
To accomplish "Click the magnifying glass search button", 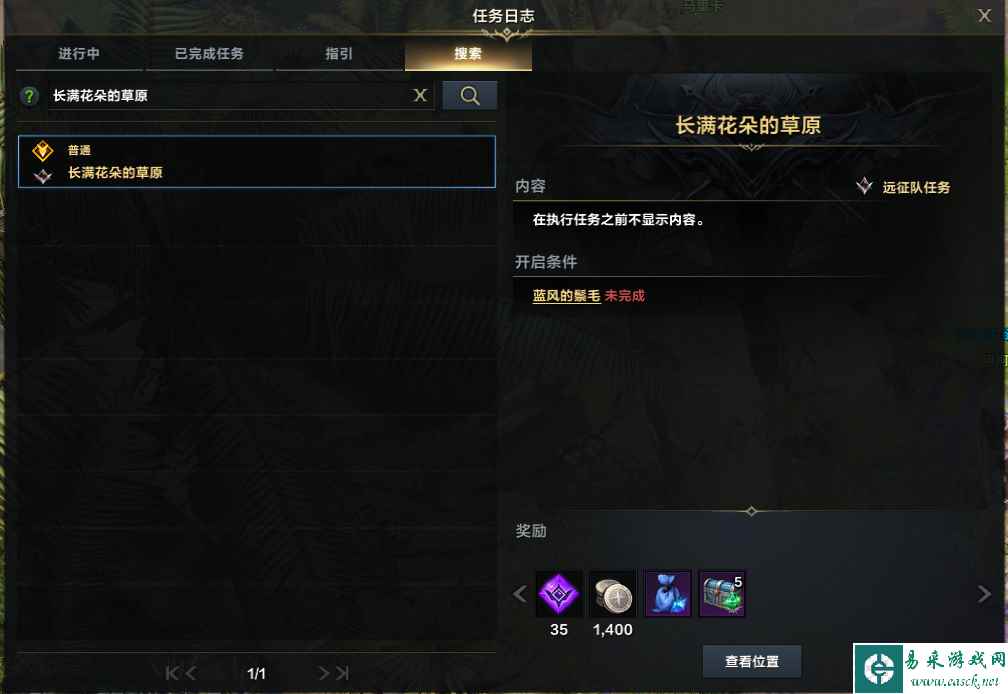I will click(470, 96).
